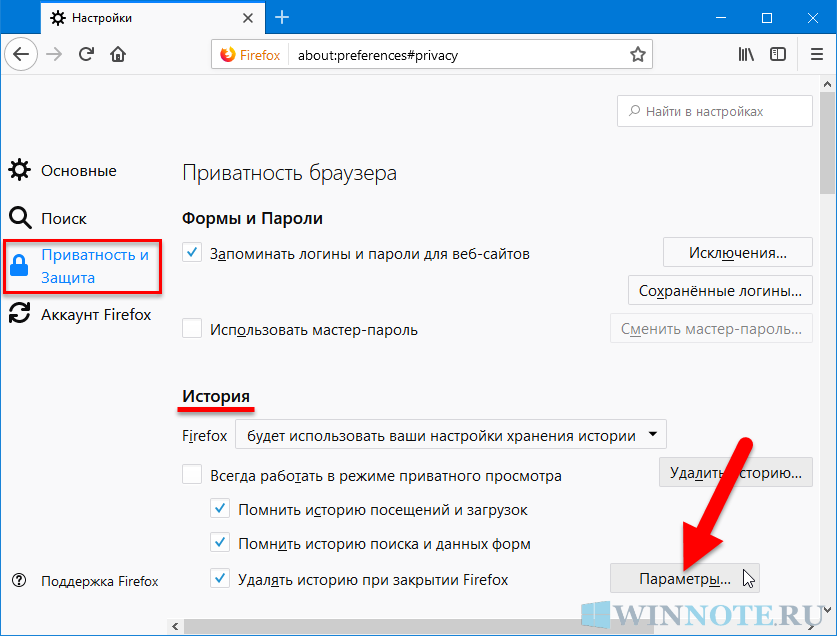Toggle remembering logins and passwords checkbox
This screenshot has width=837, height=636.
coord(193,253)
